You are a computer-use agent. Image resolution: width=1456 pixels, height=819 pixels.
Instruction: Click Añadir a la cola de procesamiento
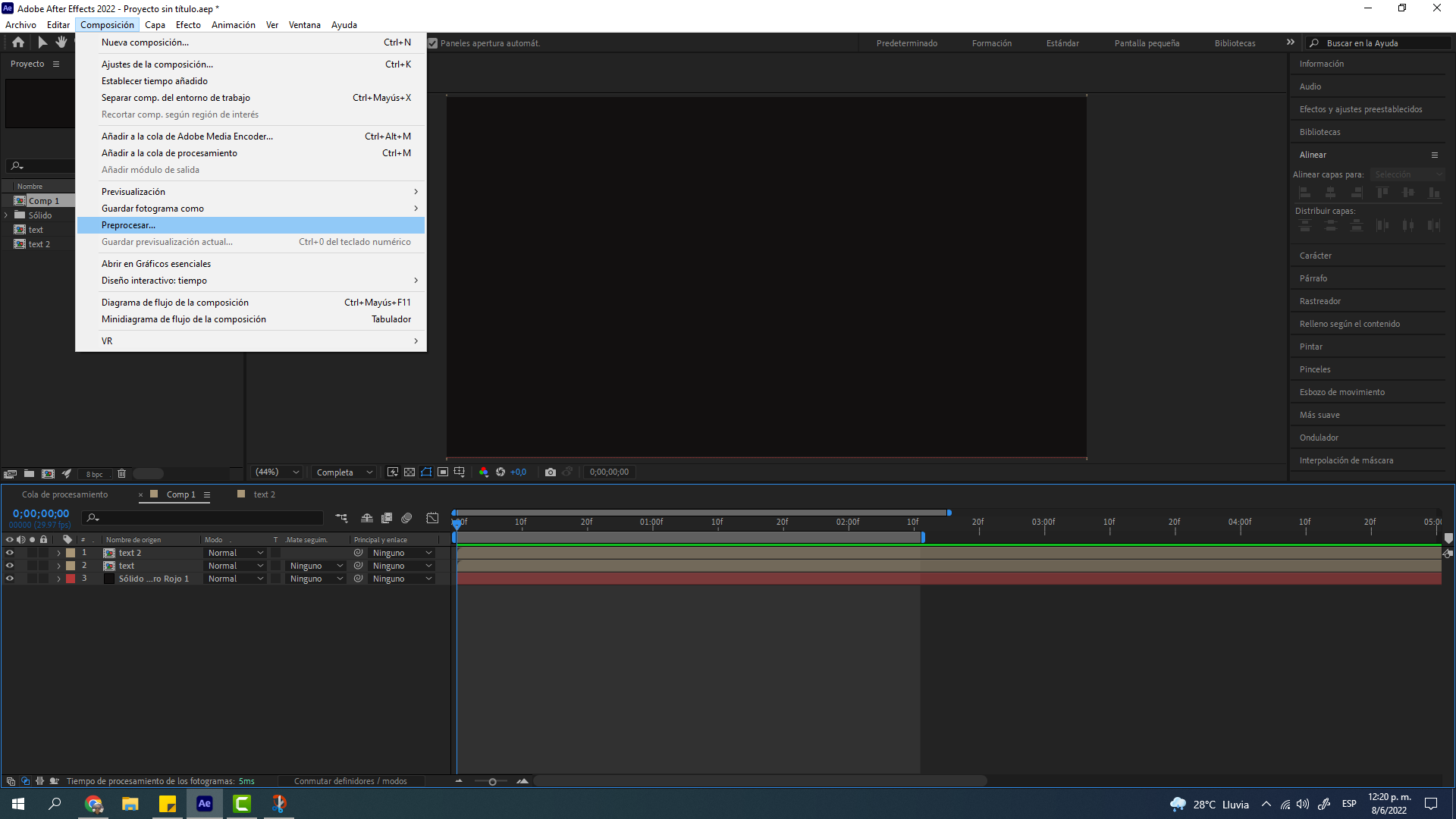tap(251, 153)
